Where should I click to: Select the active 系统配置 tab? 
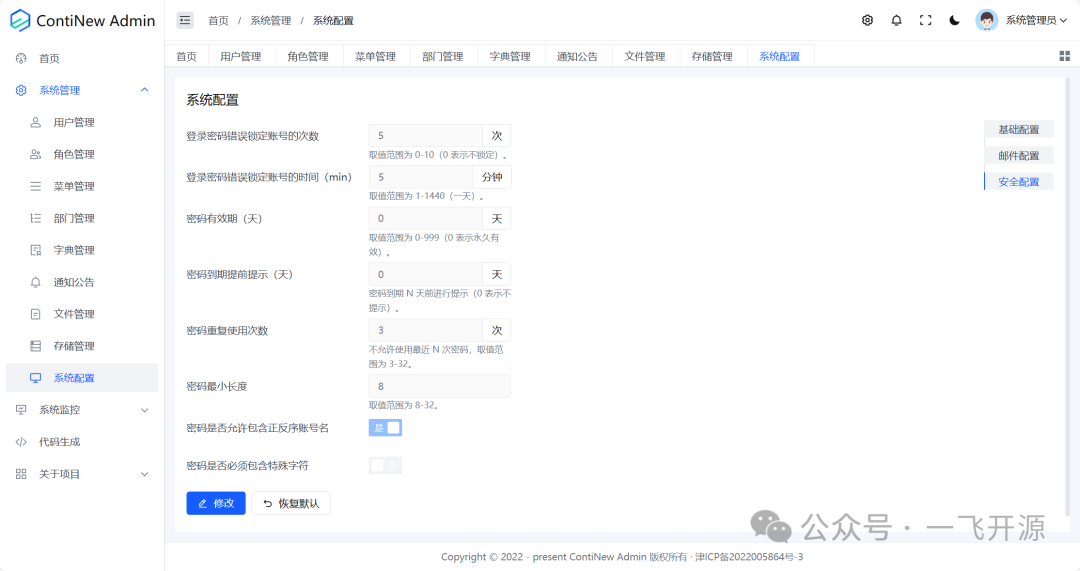(x=780, y=56)
